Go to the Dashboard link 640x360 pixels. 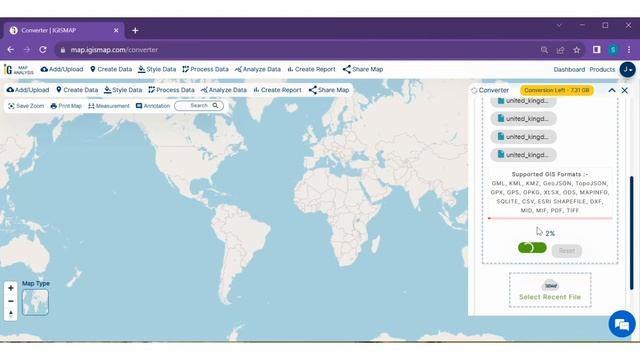point(569,69)
